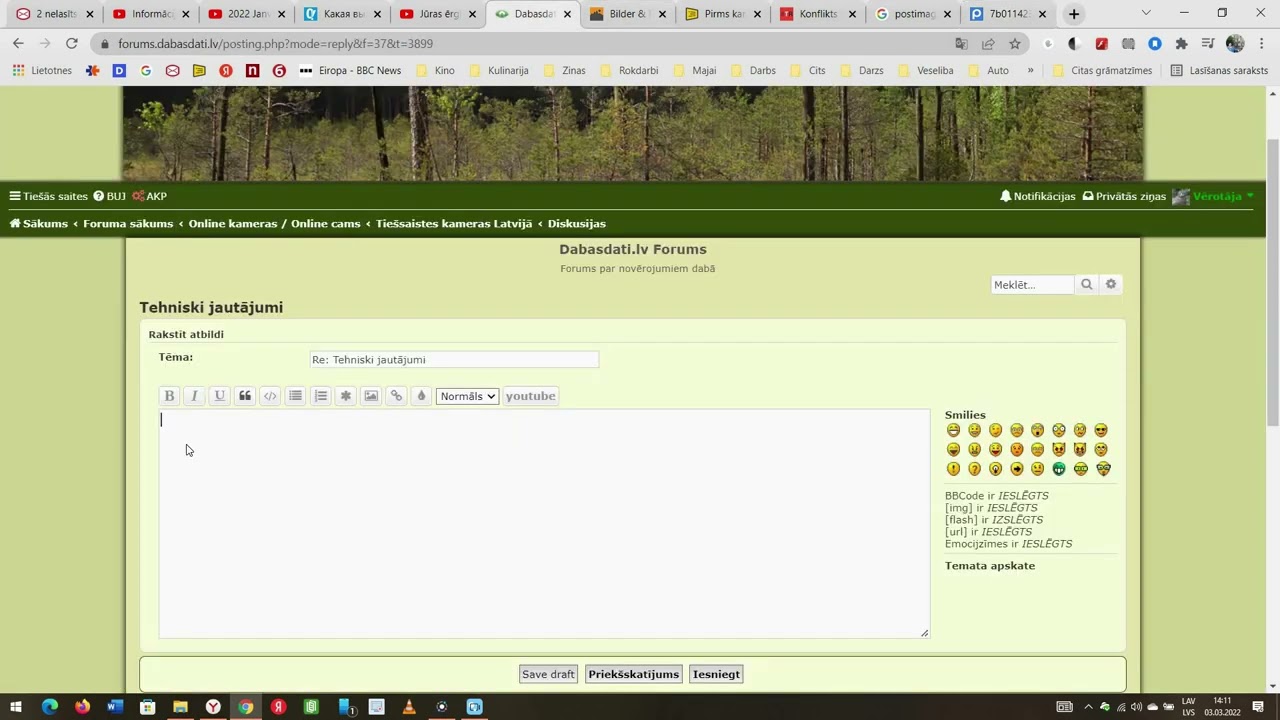Show more bookmarks with the chevron overflow
The image size is (1280, 720).
click(x=1032, y=70)
